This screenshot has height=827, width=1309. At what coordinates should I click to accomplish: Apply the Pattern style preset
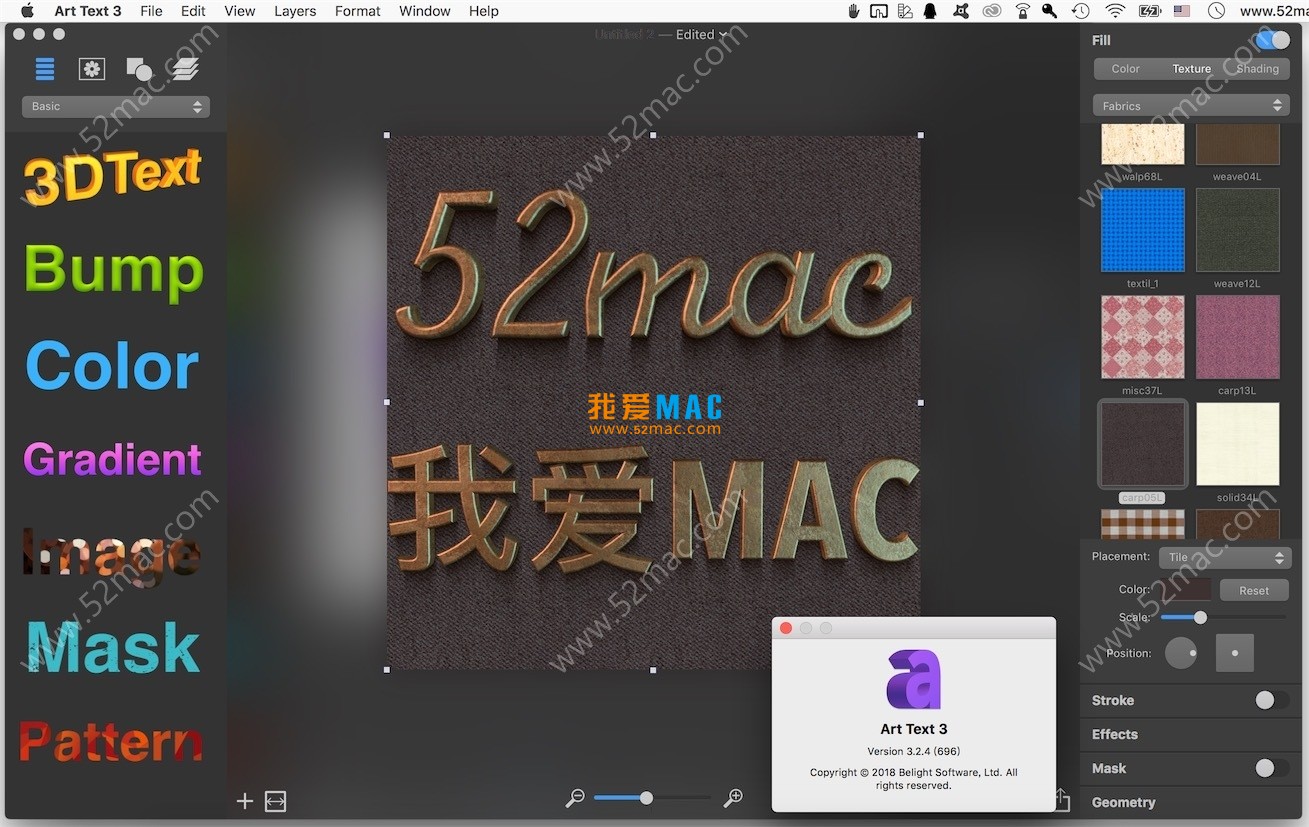(111, 742)
